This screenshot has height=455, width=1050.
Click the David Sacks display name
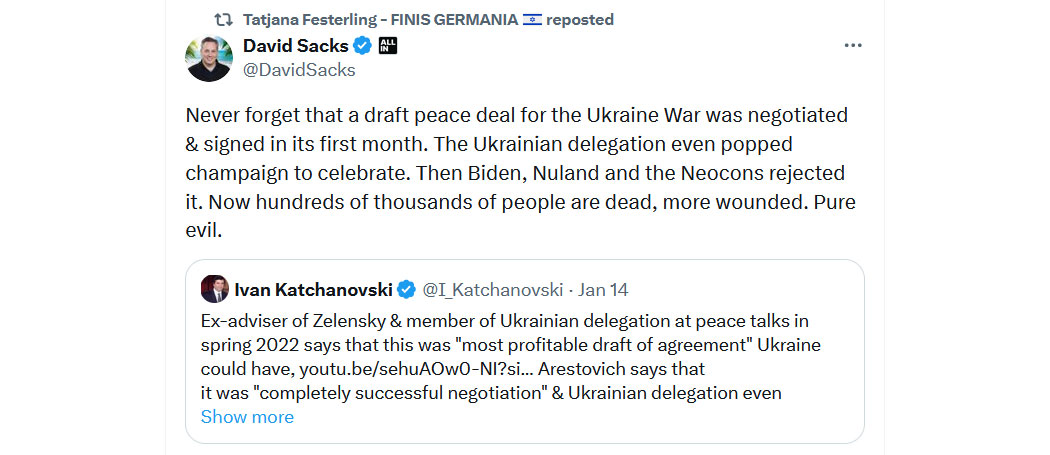click(x=296, y=46)
